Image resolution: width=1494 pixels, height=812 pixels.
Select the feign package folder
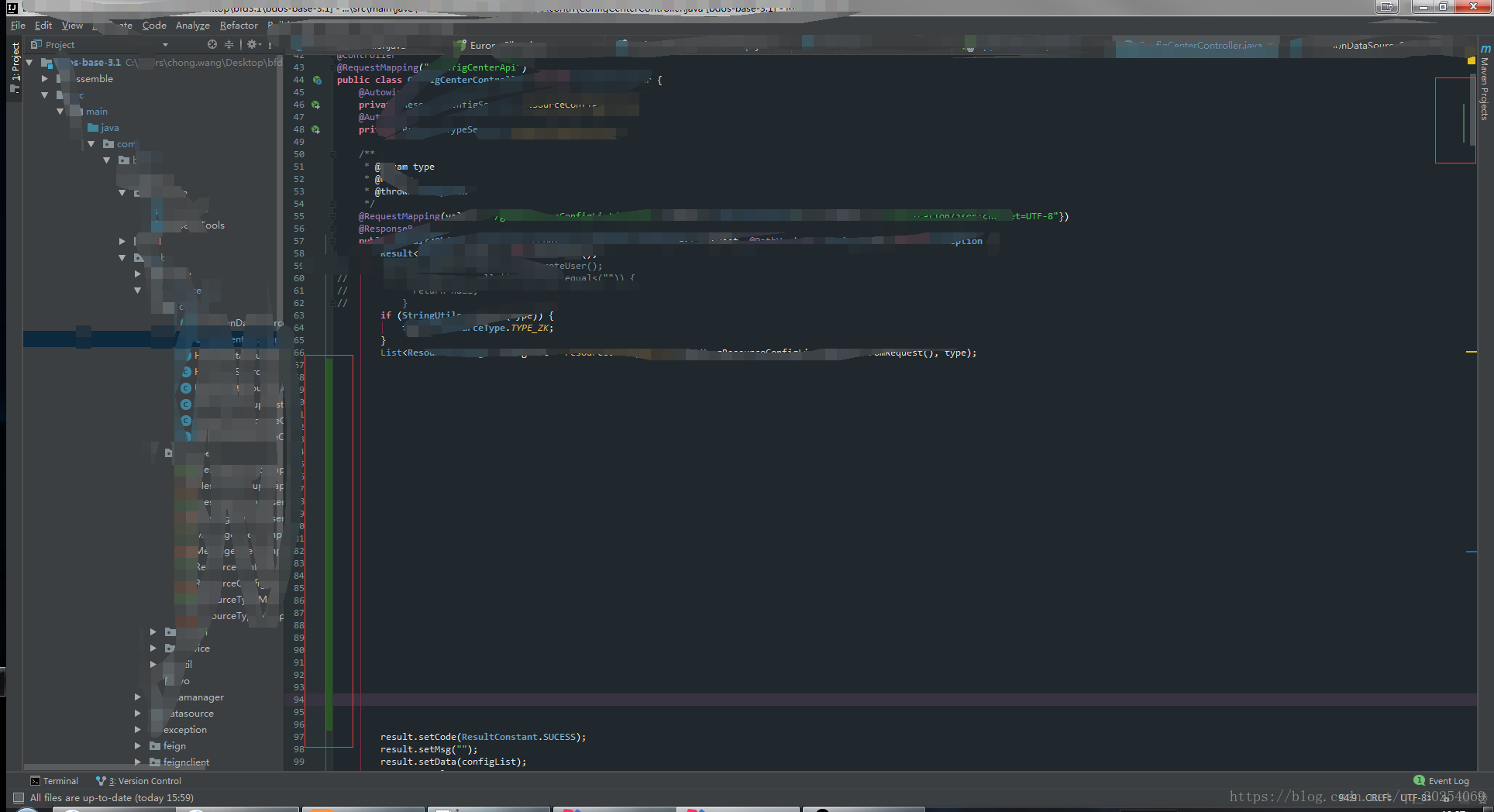(x=167, y=746)
